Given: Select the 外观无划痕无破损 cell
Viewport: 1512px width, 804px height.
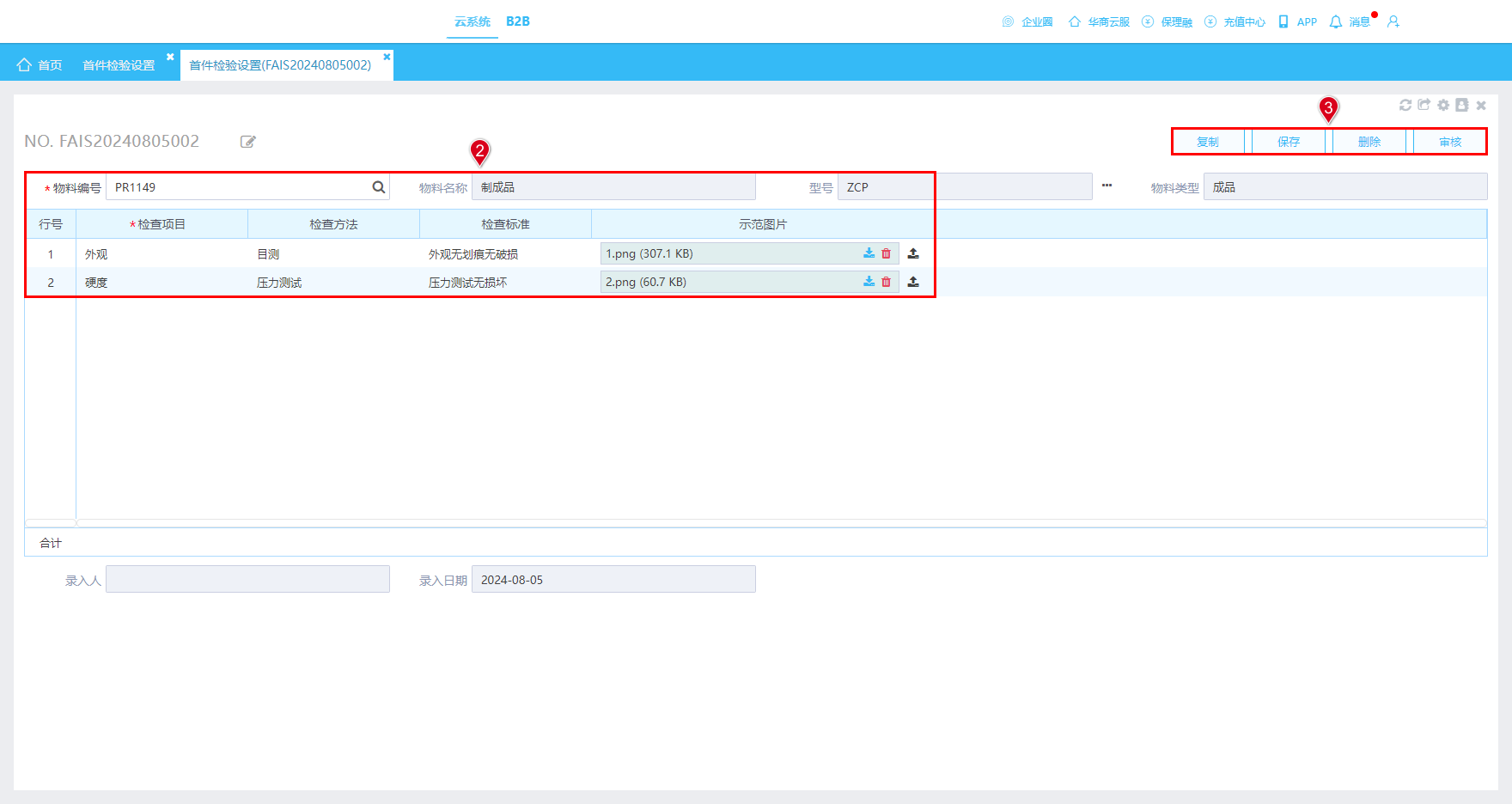Looking at the screenshot, I should point(505,254).
